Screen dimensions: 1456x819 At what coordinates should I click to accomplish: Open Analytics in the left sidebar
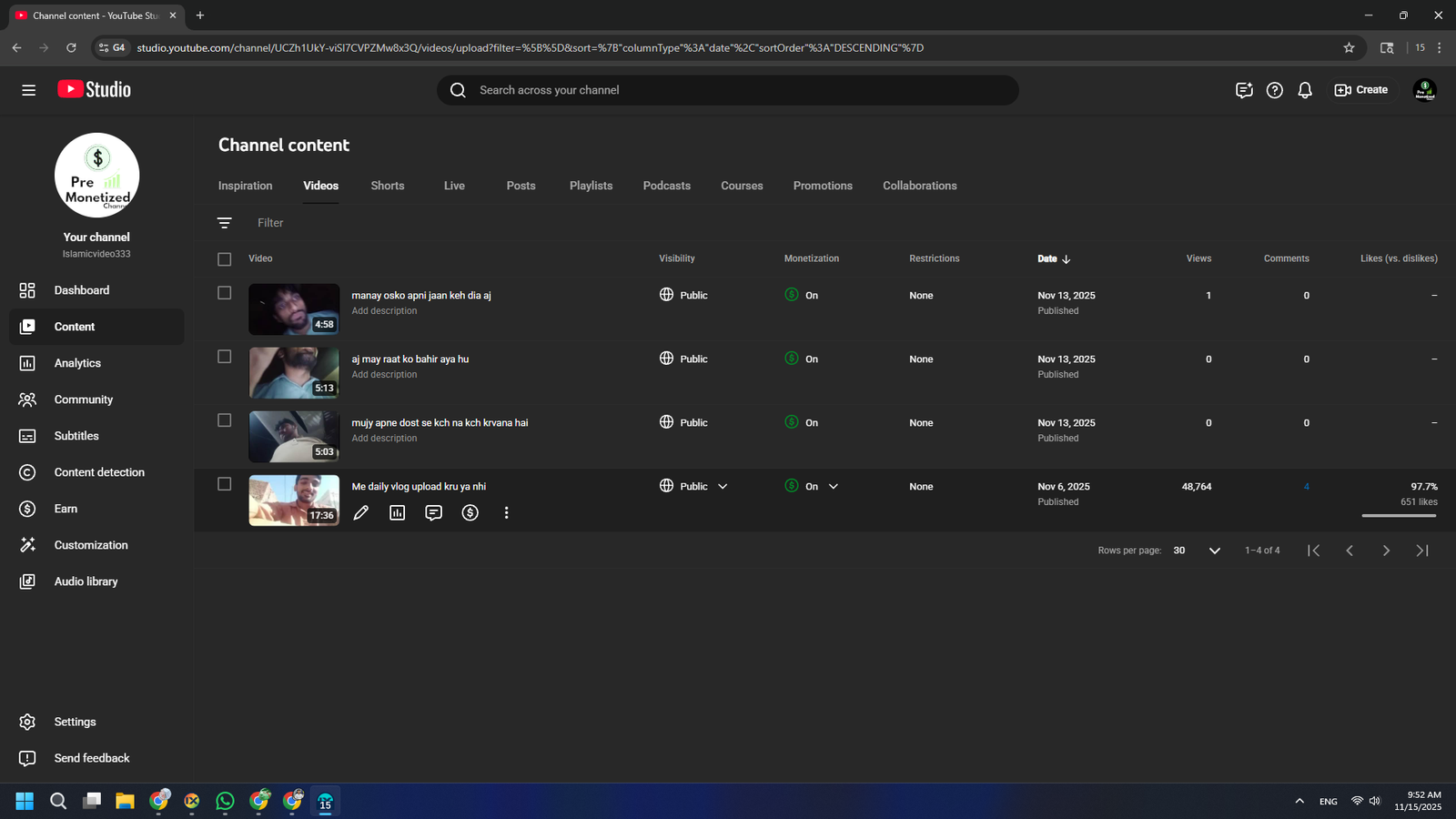77,363
